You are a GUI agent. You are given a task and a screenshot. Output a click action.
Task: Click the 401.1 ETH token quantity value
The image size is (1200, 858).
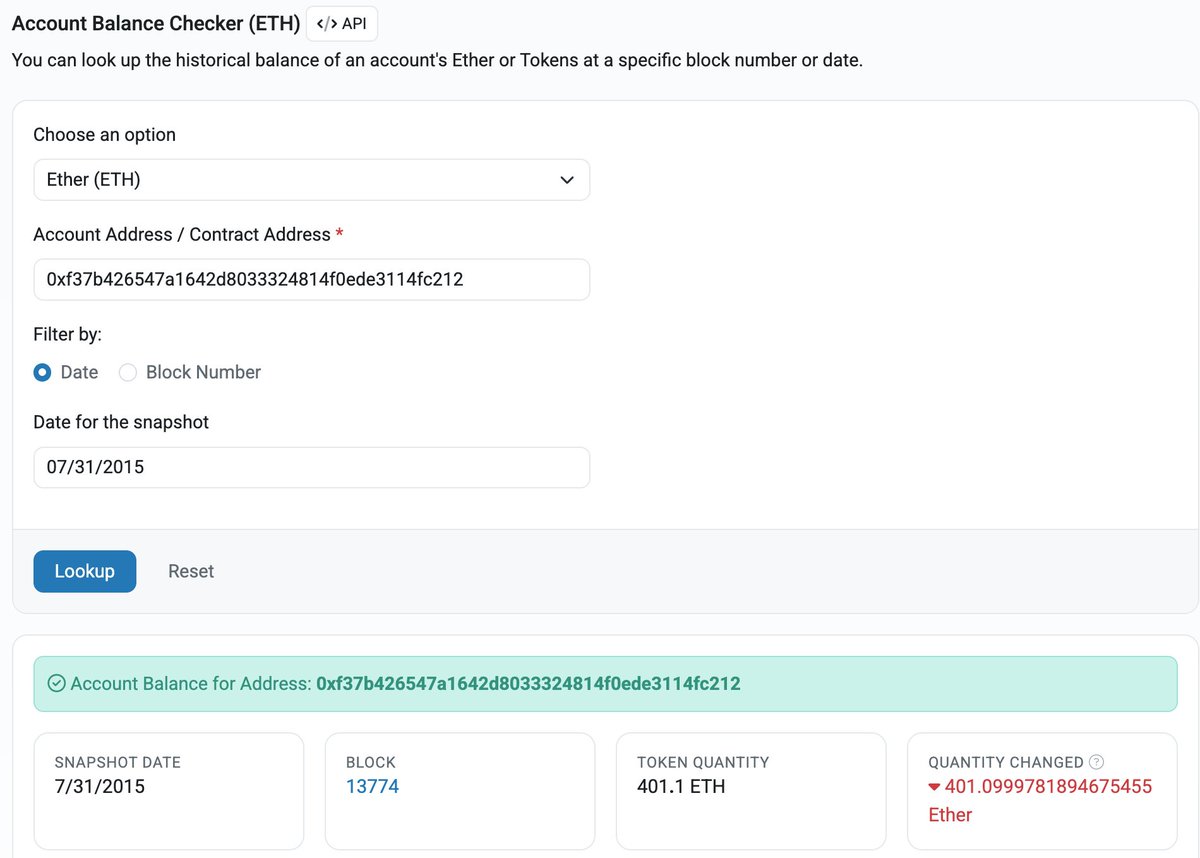[x=681, y=787]
